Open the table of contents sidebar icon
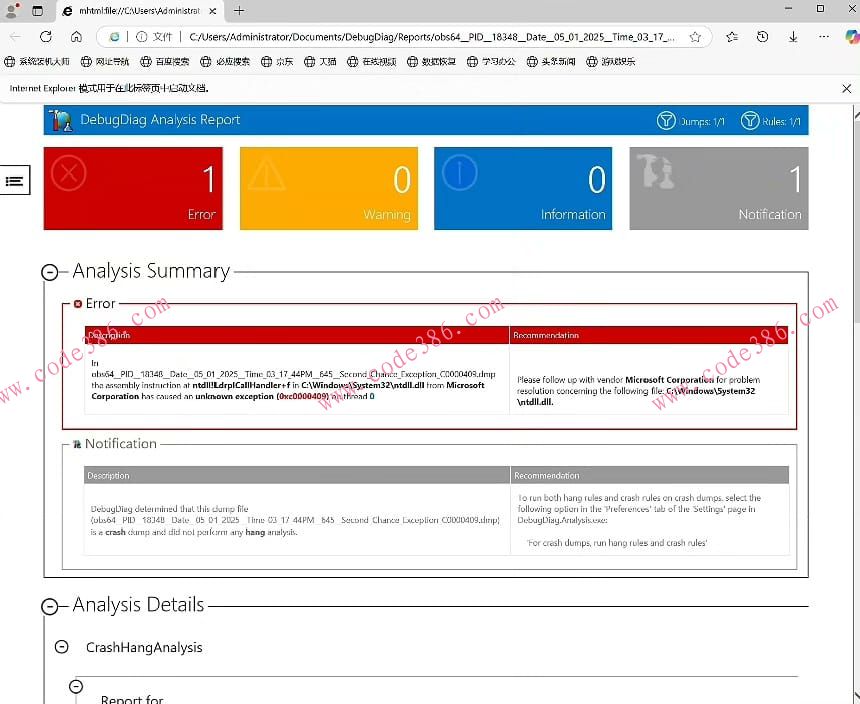 click(15, 180)
